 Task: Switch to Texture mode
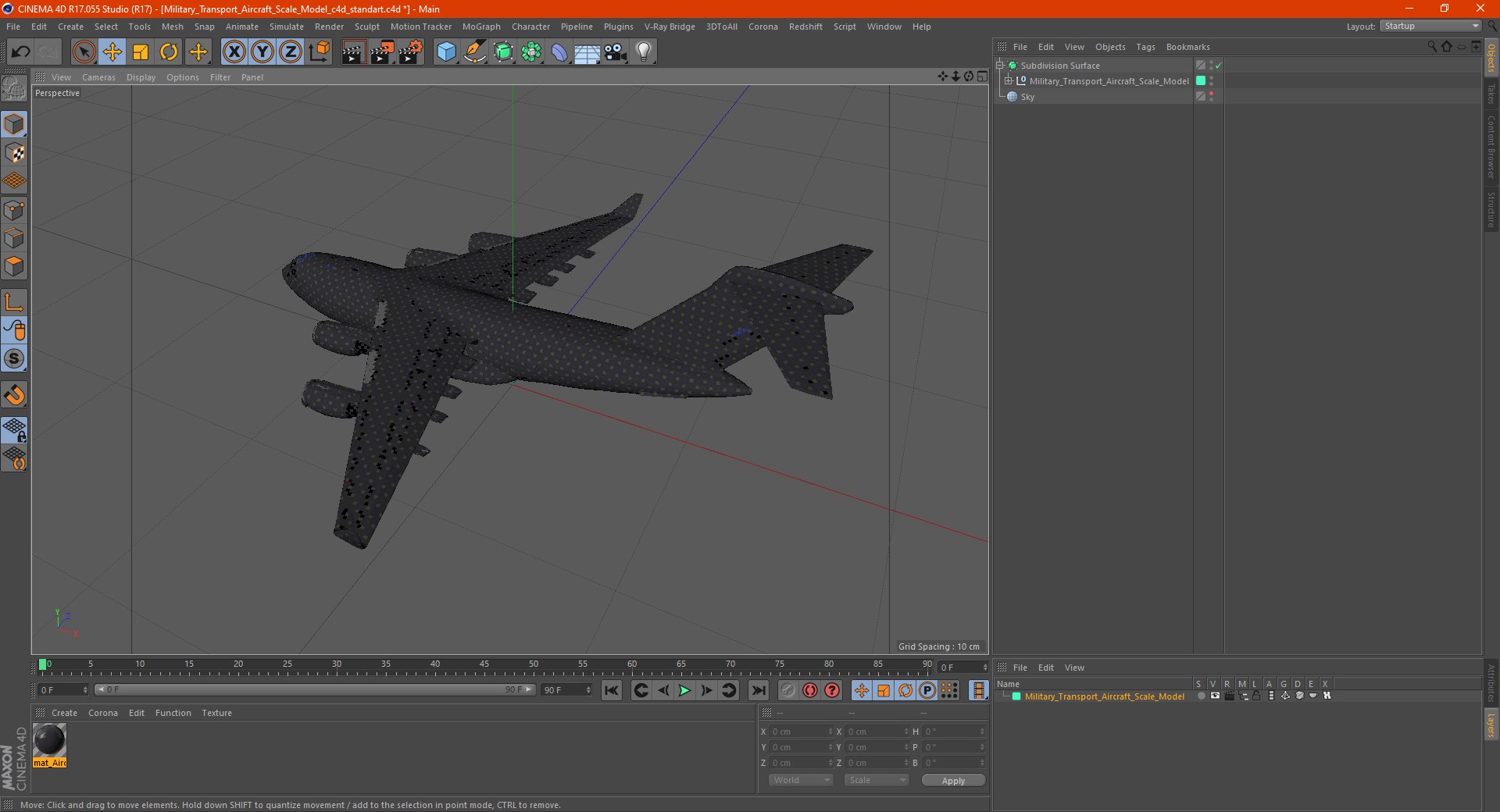click(14, 153)
